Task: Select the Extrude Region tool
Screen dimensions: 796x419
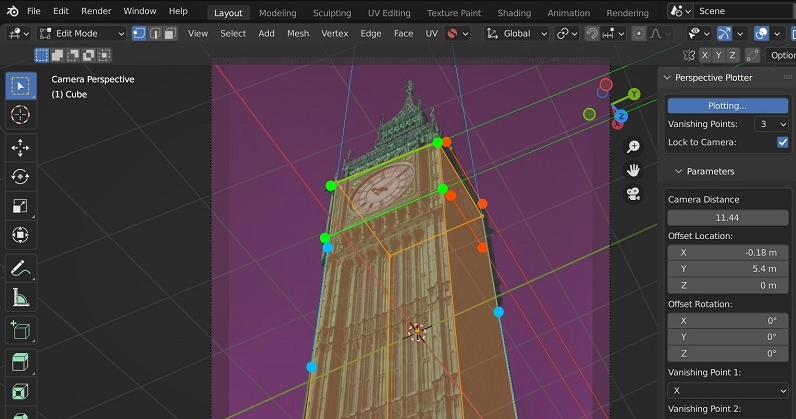Action: tap(21, 363)
